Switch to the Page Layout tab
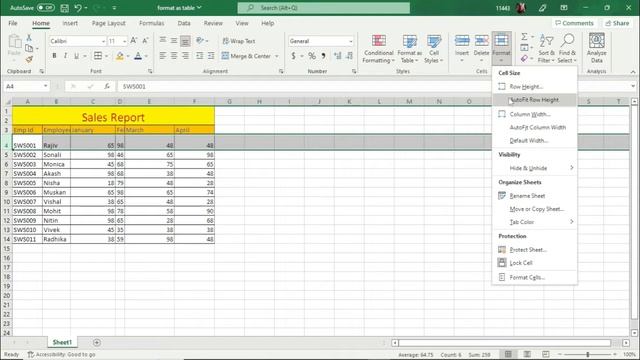This screenshot has height=360, width=640. tap(109, 23)
